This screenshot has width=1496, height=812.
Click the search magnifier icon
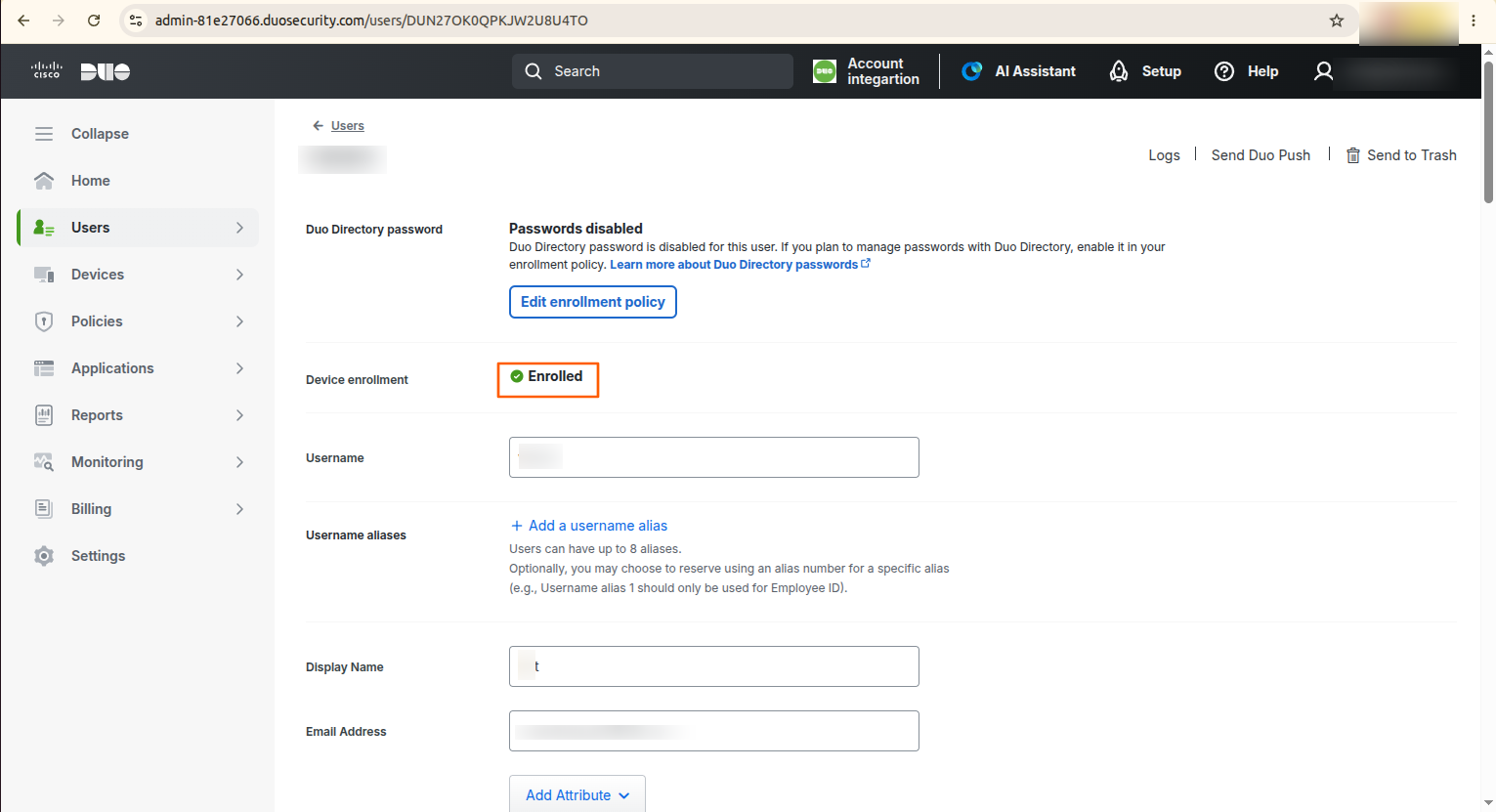[534, 71]
